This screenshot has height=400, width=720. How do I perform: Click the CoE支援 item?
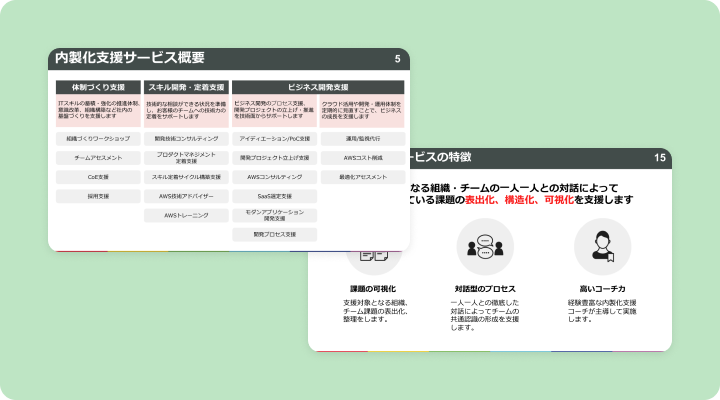pos(98,177)
